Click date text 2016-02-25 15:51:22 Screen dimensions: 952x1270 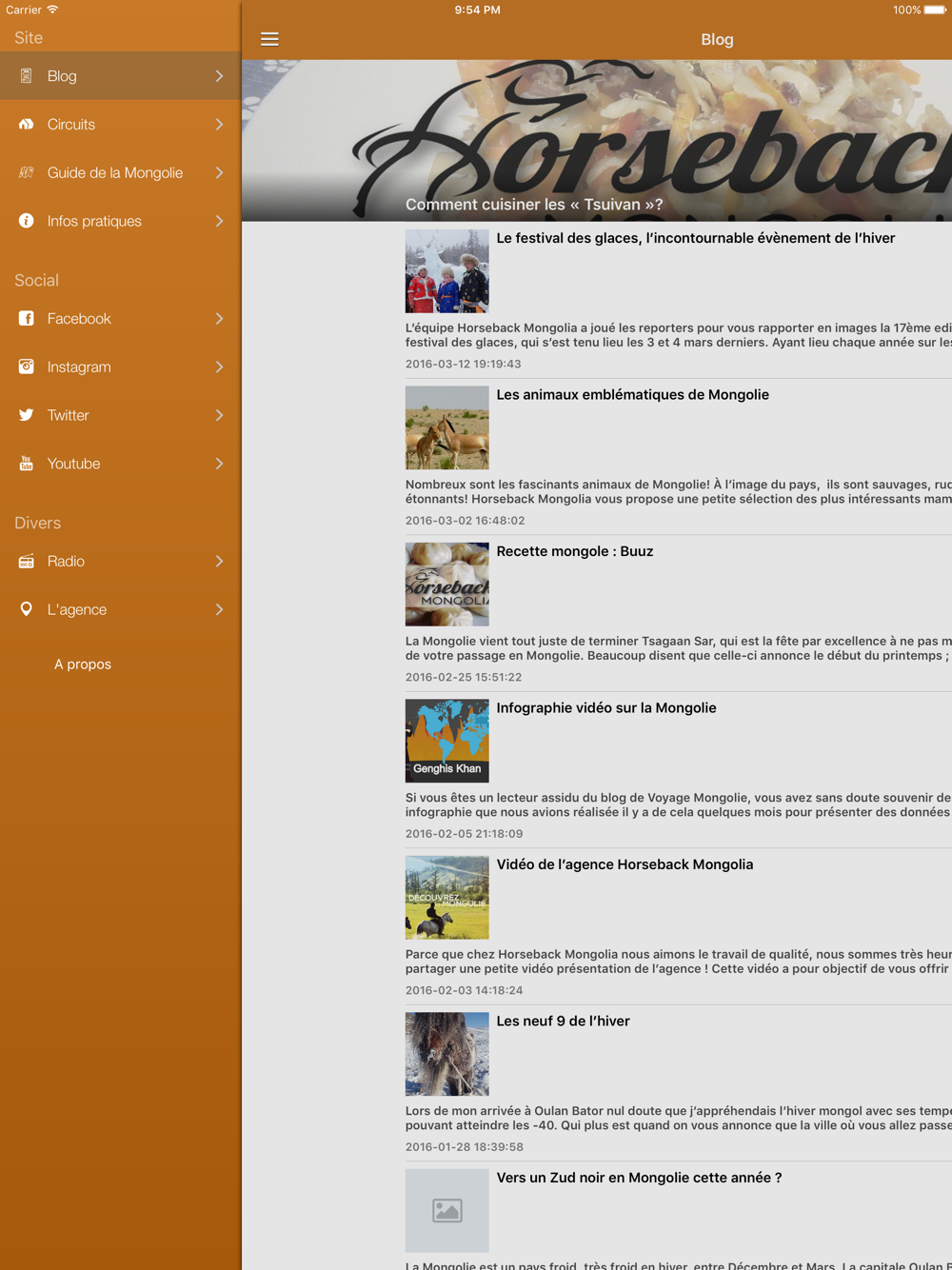pyautogui.click(x=464, y=677)
